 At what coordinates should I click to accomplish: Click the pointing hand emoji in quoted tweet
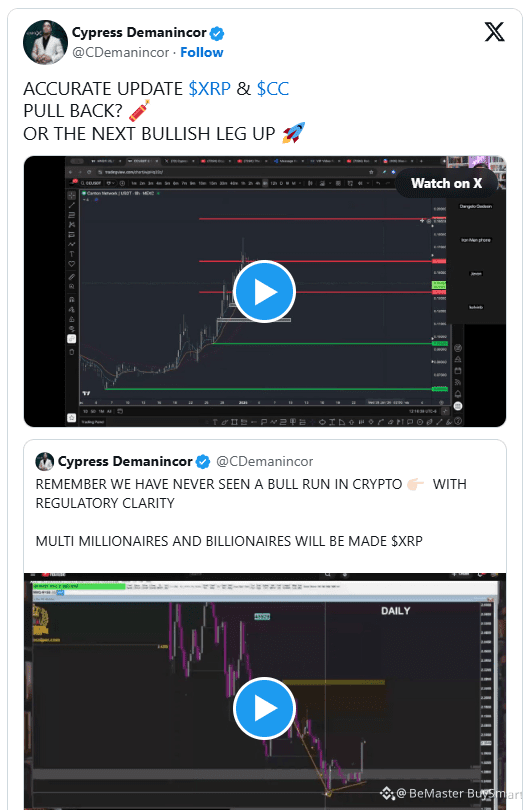point(415,485)
